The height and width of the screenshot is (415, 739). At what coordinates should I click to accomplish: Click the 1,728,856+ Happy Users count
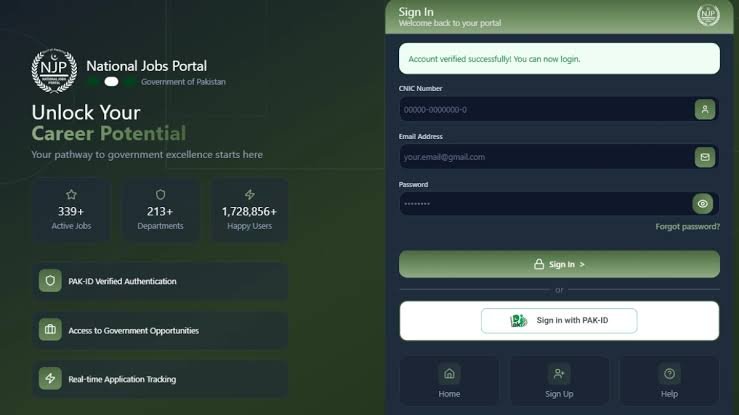pos(249,212)
